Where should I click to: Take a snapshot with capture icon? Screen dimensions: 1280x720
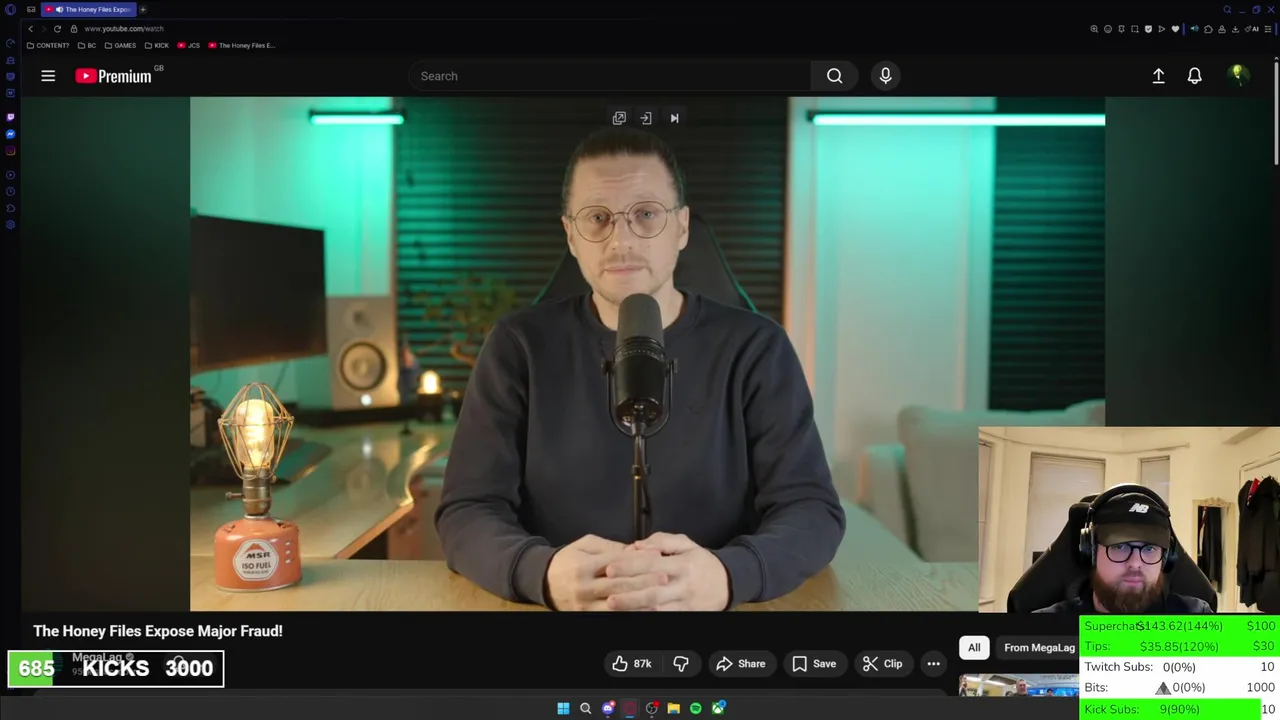click(x=1135, y=29)
